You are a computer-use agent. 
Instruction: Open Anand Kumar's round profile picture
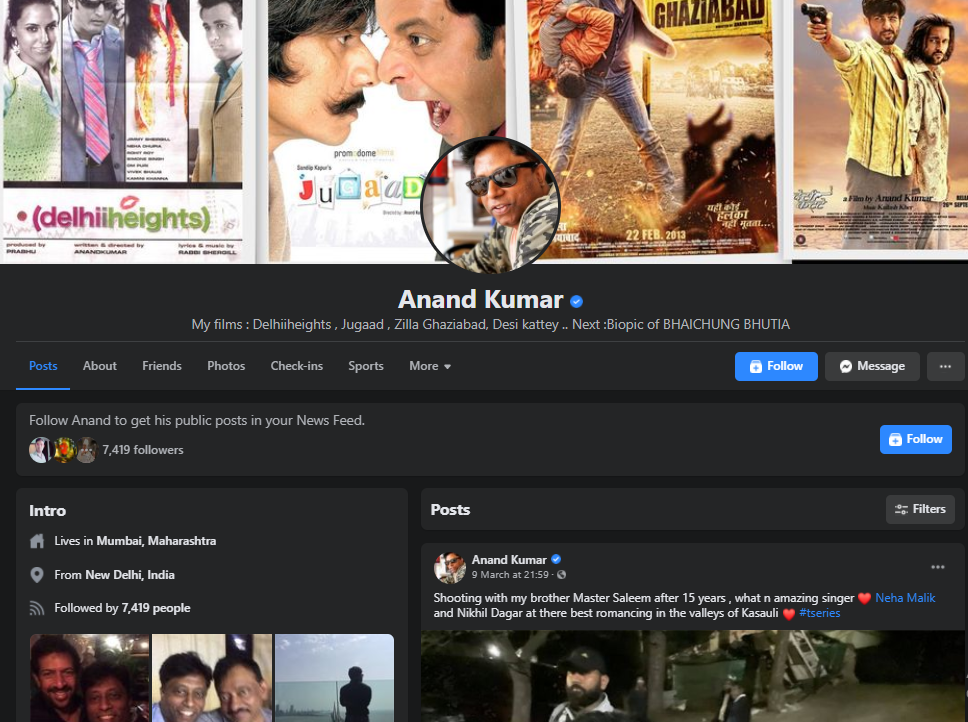(x=490, y=205)
